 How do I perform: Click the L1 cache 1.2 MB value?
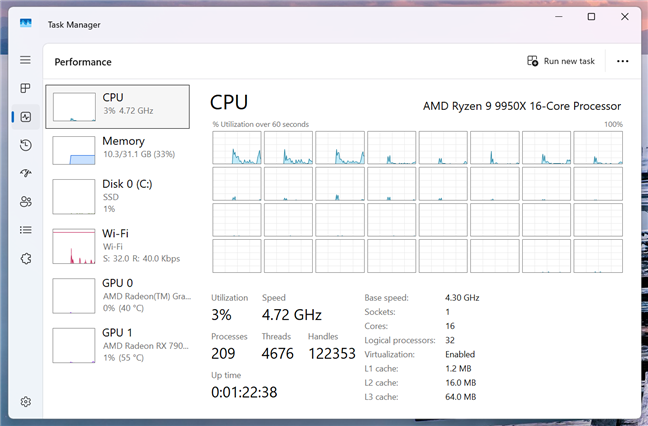pyautogui.click(x=458, y=369)
